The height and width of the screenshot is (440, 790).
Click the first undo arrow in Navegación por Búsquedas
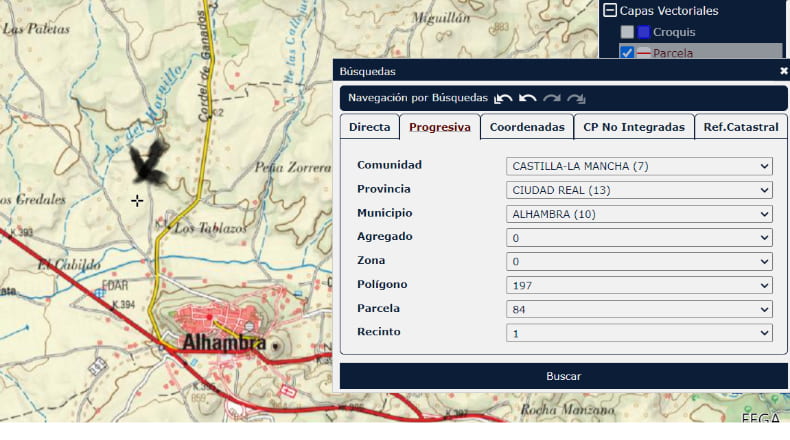(503, 98)
